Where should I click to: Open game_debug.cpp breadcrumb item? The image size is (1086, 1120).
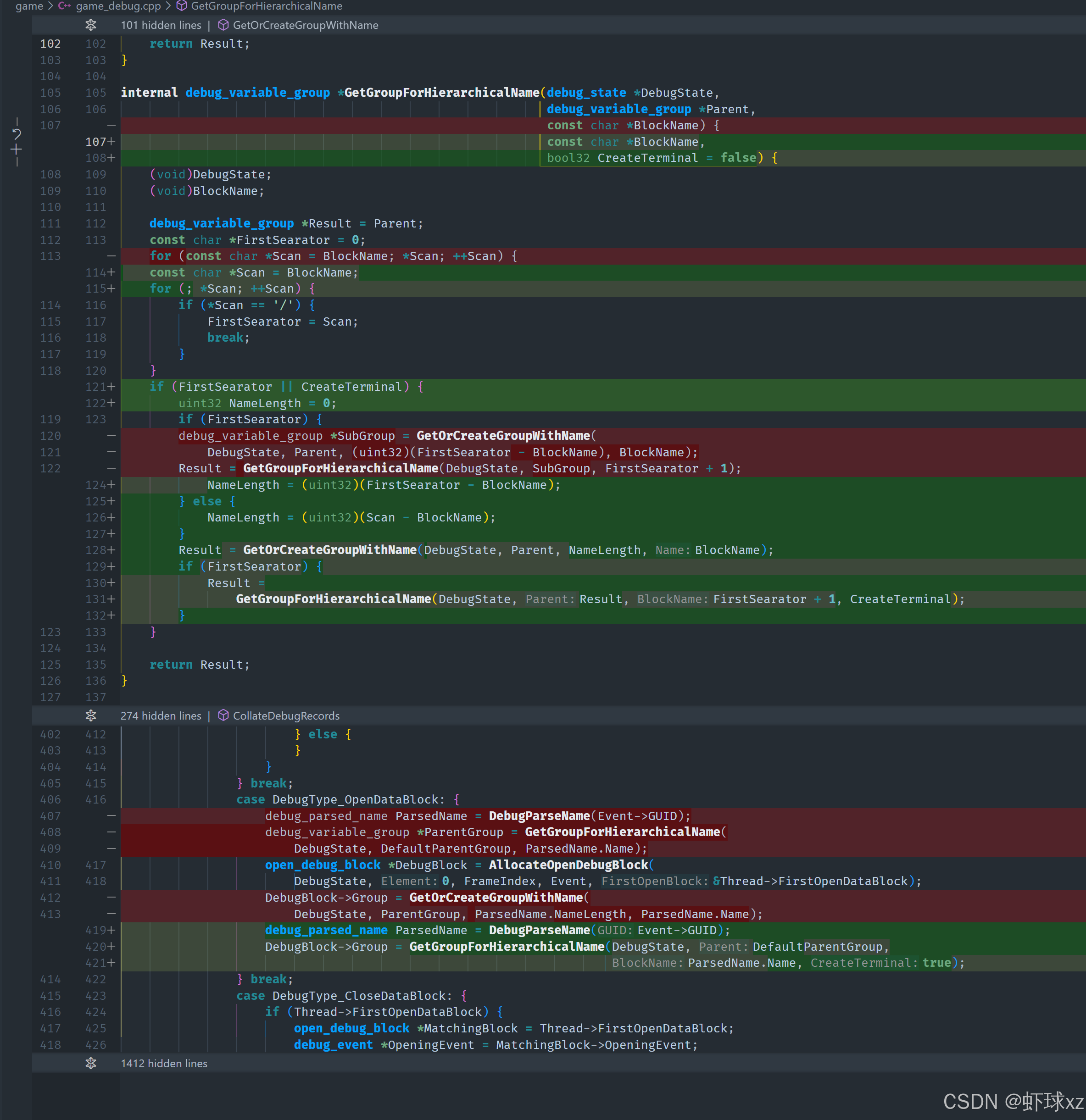coord(118,6)
